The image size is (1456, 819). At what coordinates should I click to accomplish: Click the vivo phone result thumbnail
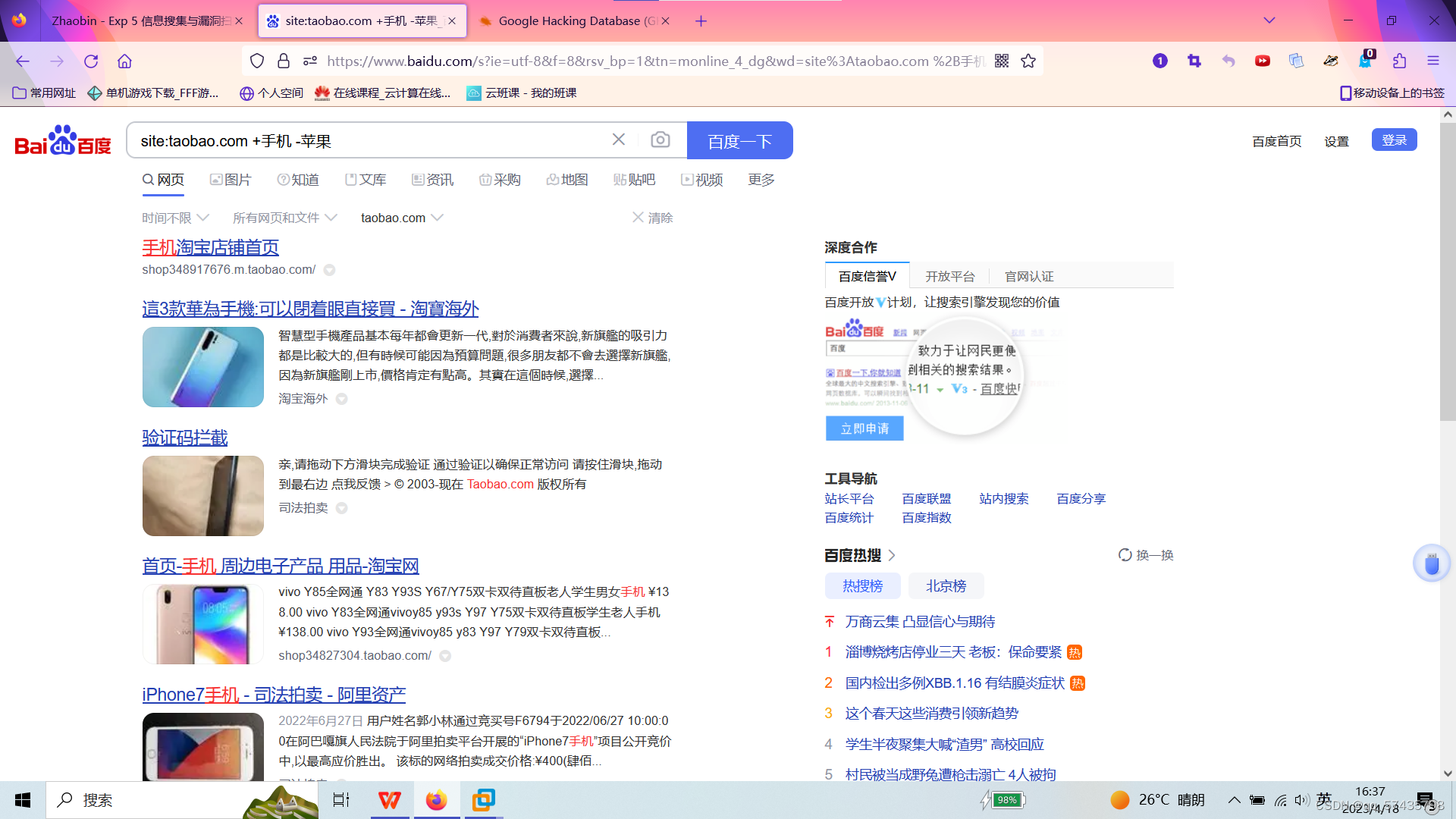pyautogui.click(x=203, y=624)
